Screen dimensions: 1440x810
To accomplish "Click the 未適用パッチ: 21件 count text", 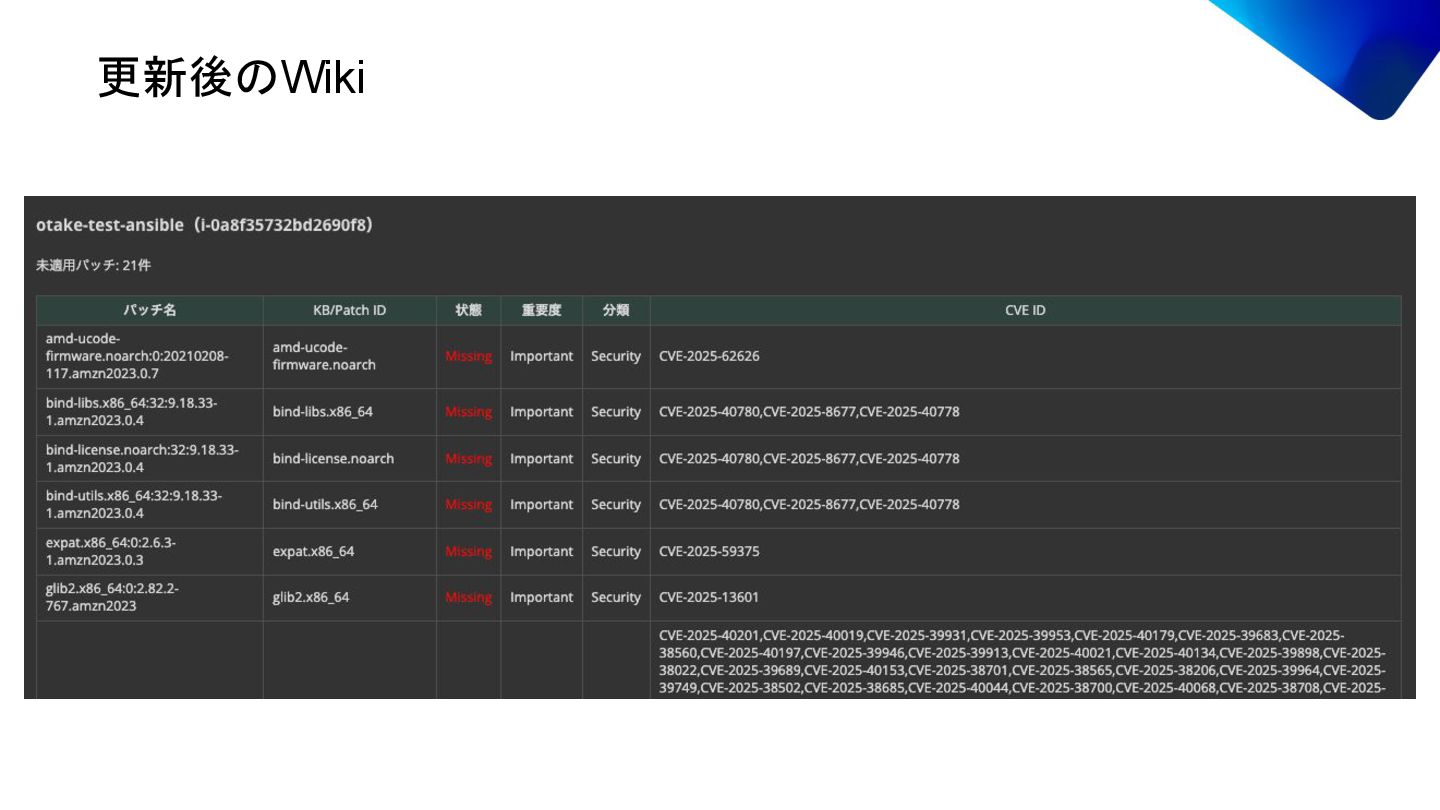I will 93,265.
